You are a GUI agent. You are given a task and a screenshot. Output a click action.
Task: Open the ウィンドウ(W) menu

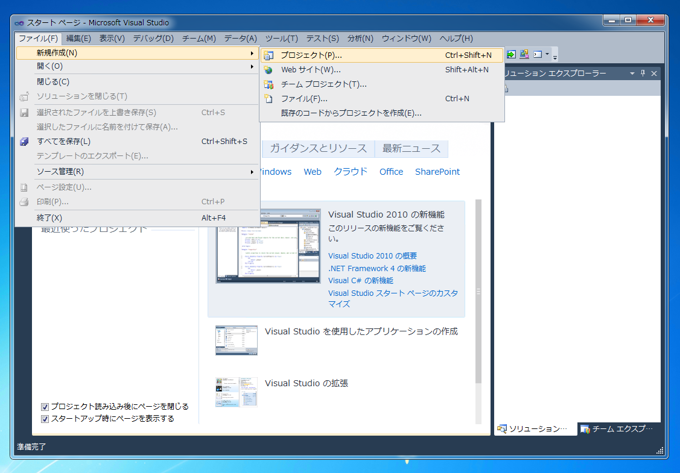(406, 39)
